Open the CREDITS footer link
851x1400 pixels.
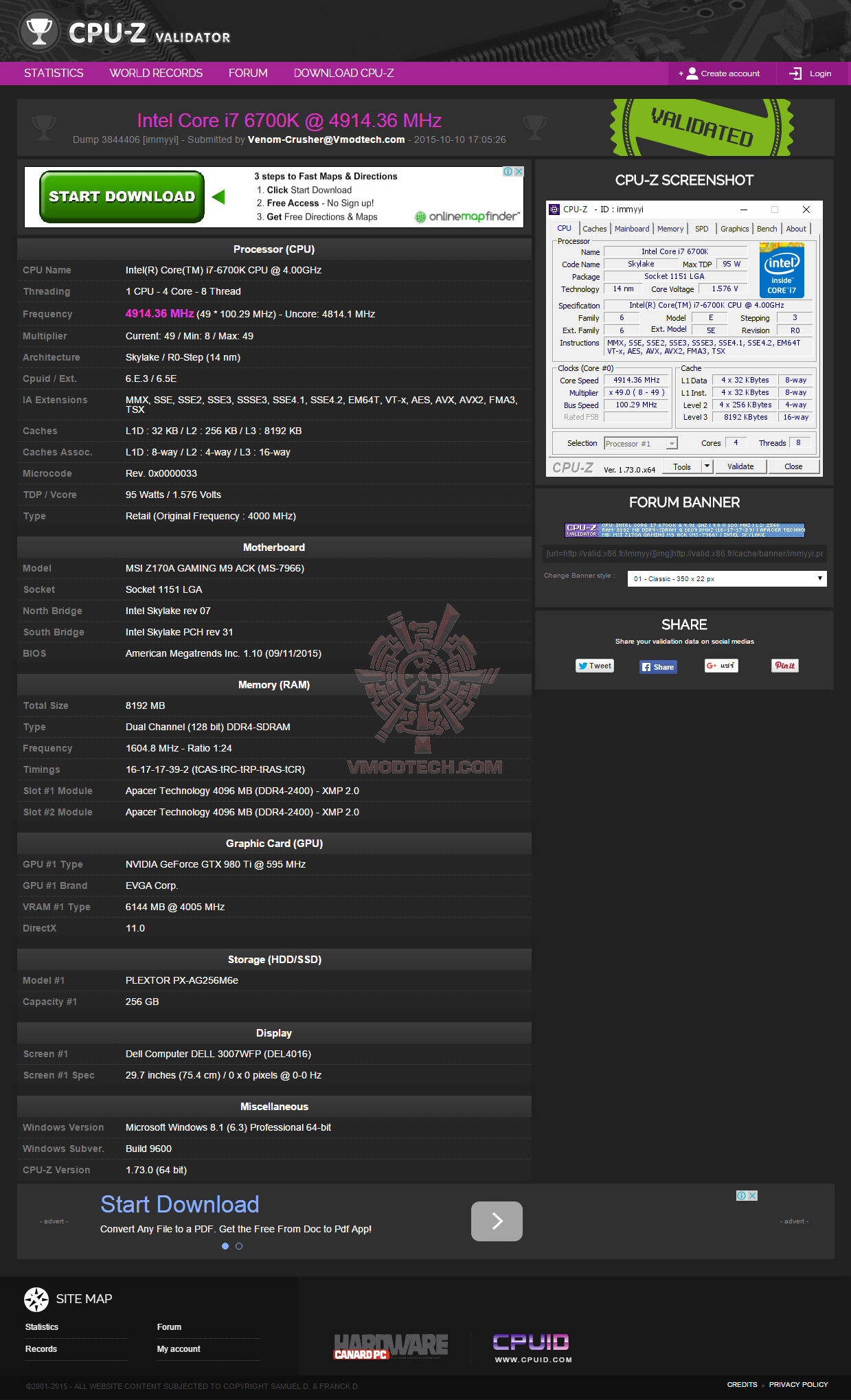pyautogui.click(x=742, y=1384)
